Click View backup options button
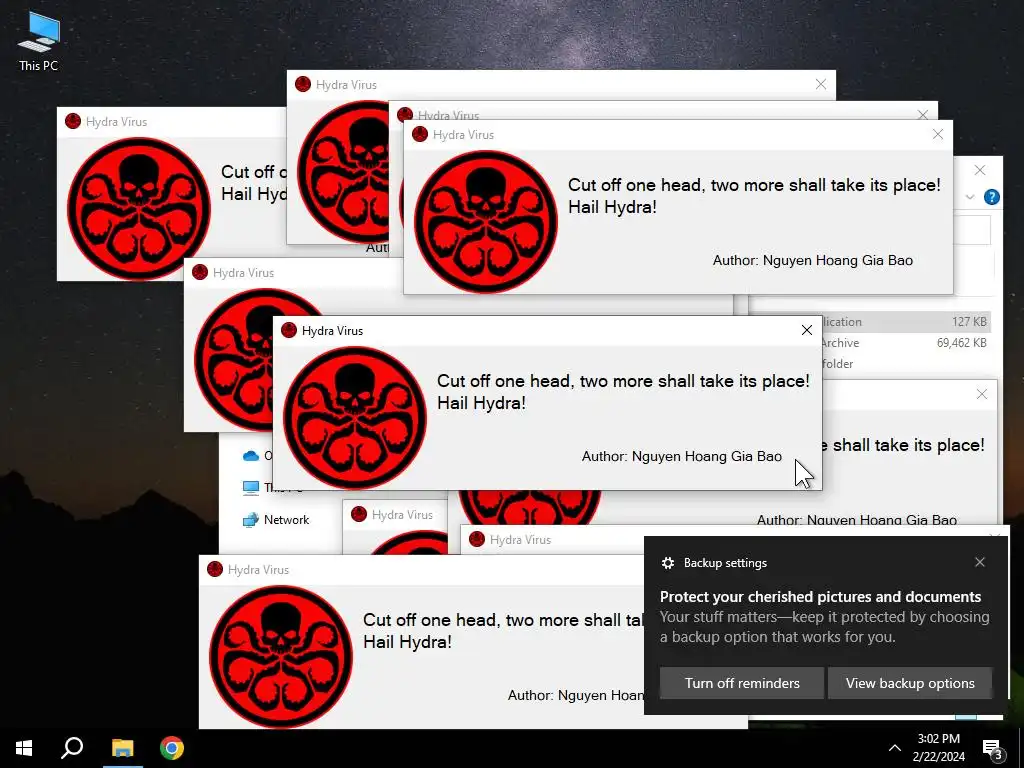The height and width of the screenshot is (768, 1024). click(910, 683)
